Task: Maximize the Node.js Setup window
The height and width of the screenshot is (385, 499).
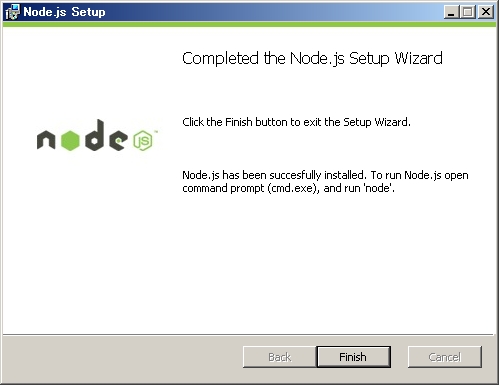Action: tap(468, 13)
